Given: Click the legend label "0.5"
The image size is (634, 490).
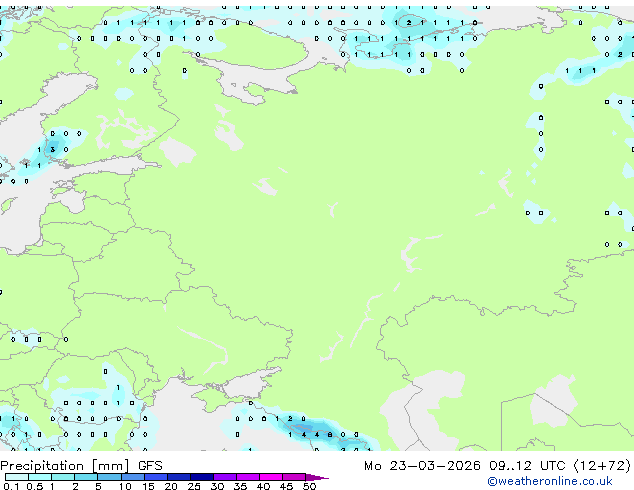Looking at the screenshot, I should click(x=34, y=486).
